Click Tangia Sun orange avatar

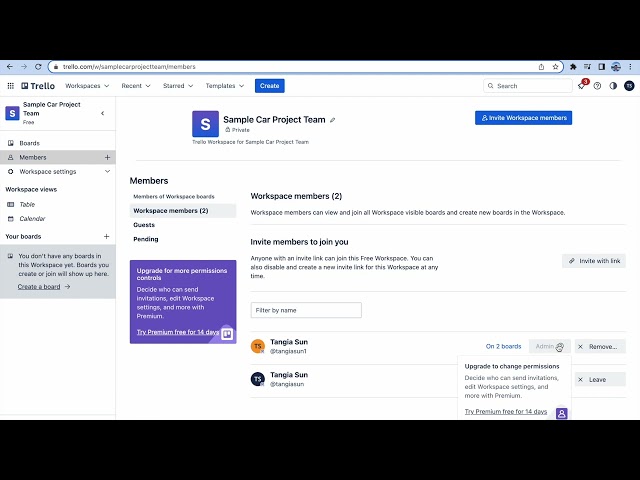tap(258, 346)
